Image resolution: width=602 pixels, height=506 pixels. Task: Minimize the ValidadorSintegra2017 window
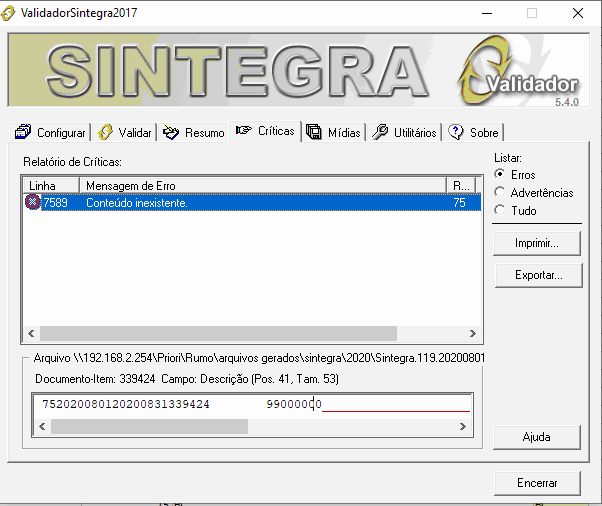tap(487, 13)
